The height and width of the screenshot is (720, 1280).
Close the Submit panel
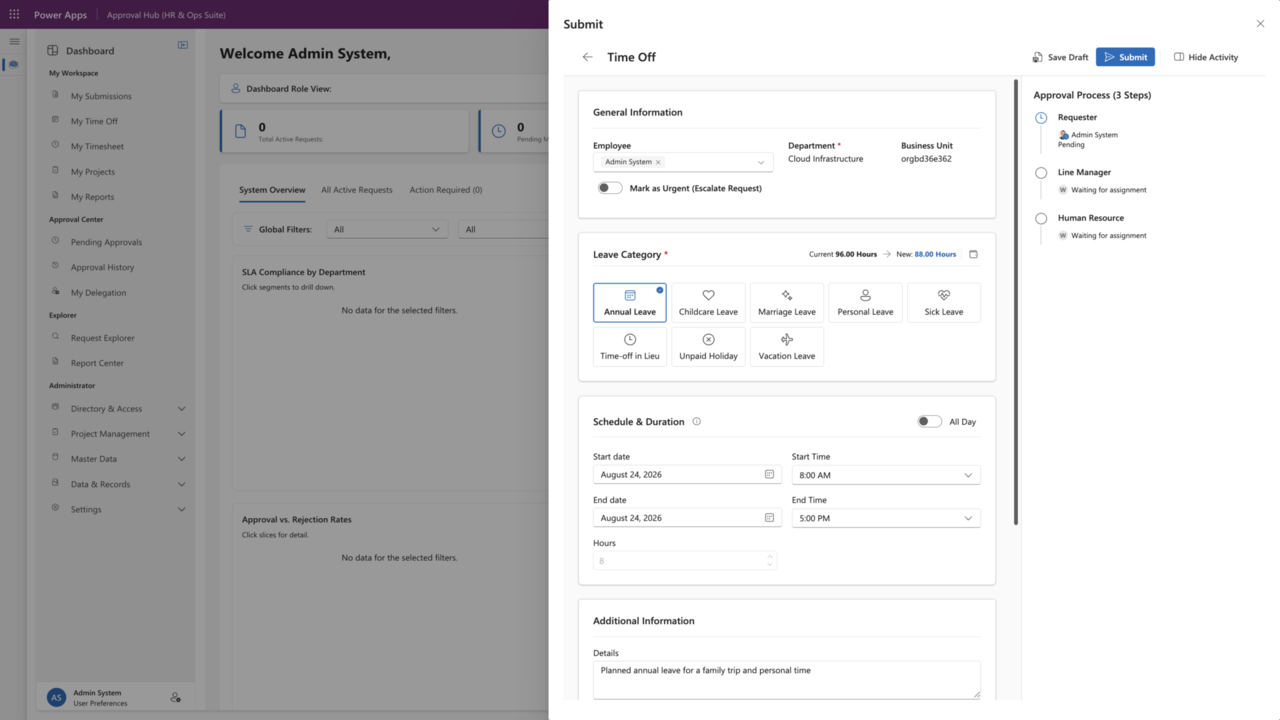click(x=1260, y=24)
